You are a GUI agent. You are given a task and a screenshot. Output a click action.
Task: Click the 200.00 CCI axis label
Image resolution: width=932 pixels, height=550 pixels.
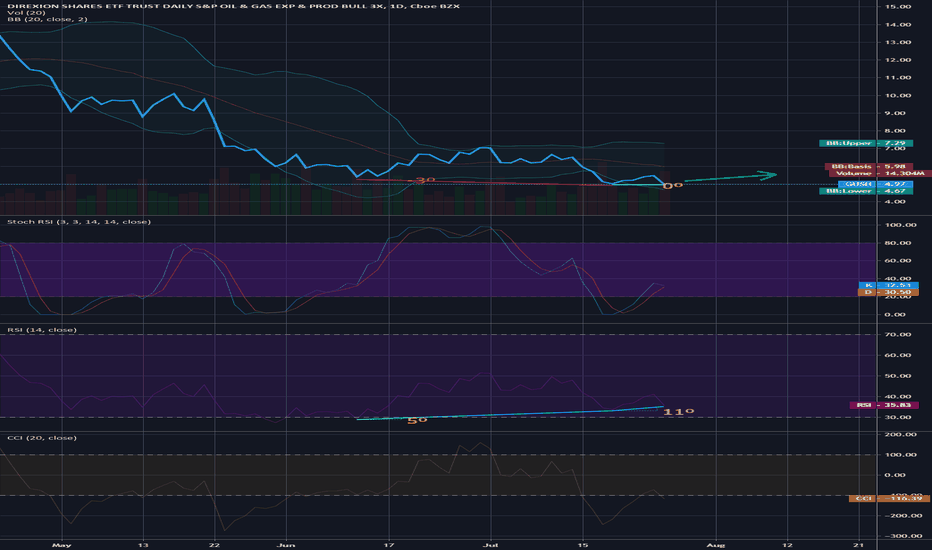click(x=899, y=435)
